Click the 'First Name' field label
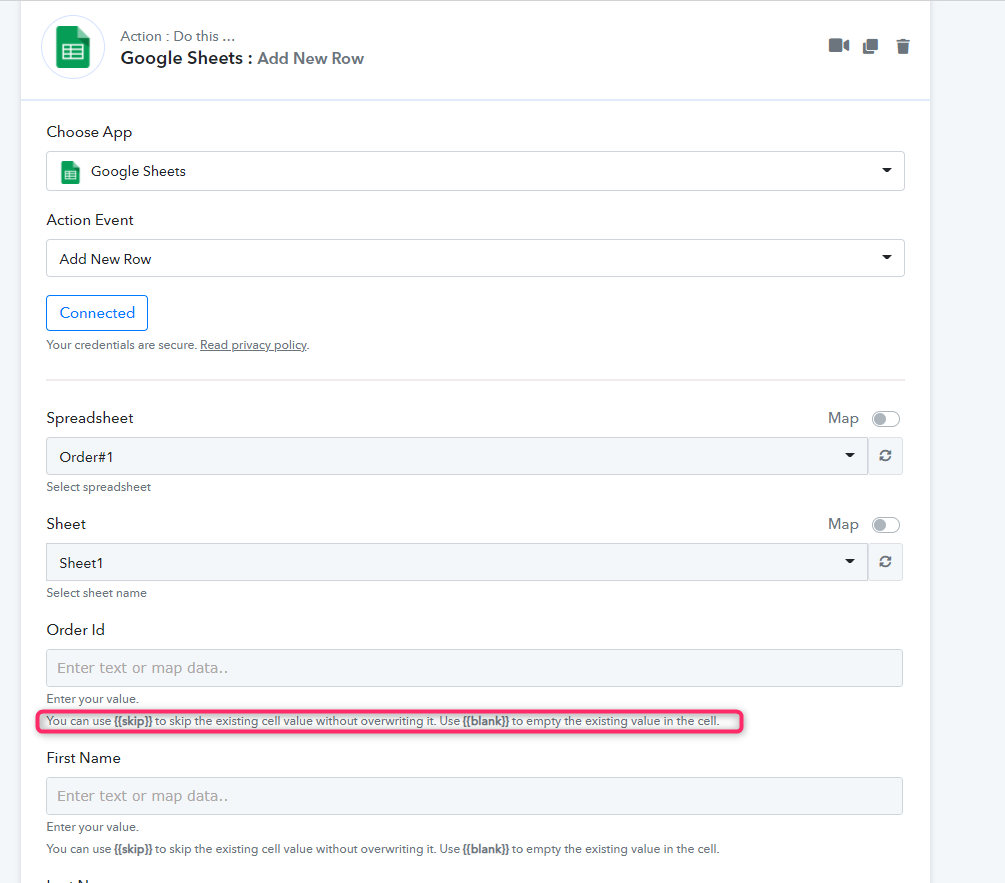Viewport: 1005px width, 883px height. click(83, 758)
